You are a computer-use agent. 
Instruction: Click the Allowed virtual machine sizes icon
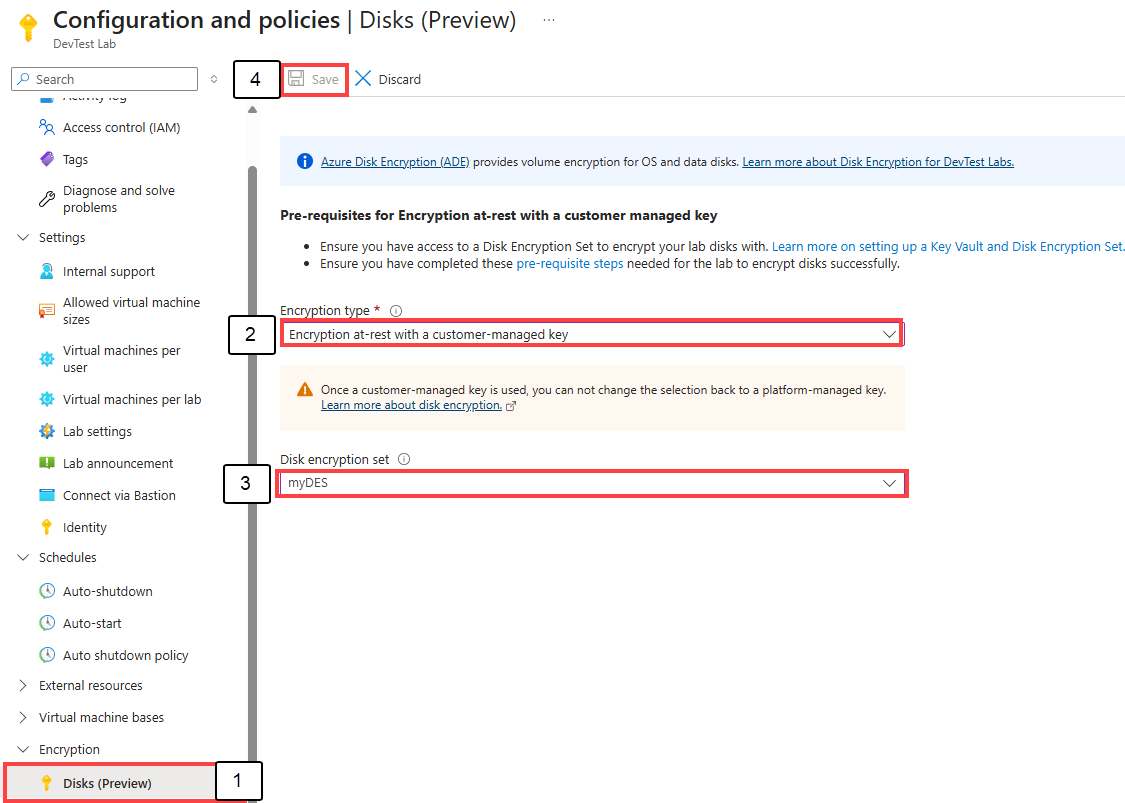coord(47,311)
